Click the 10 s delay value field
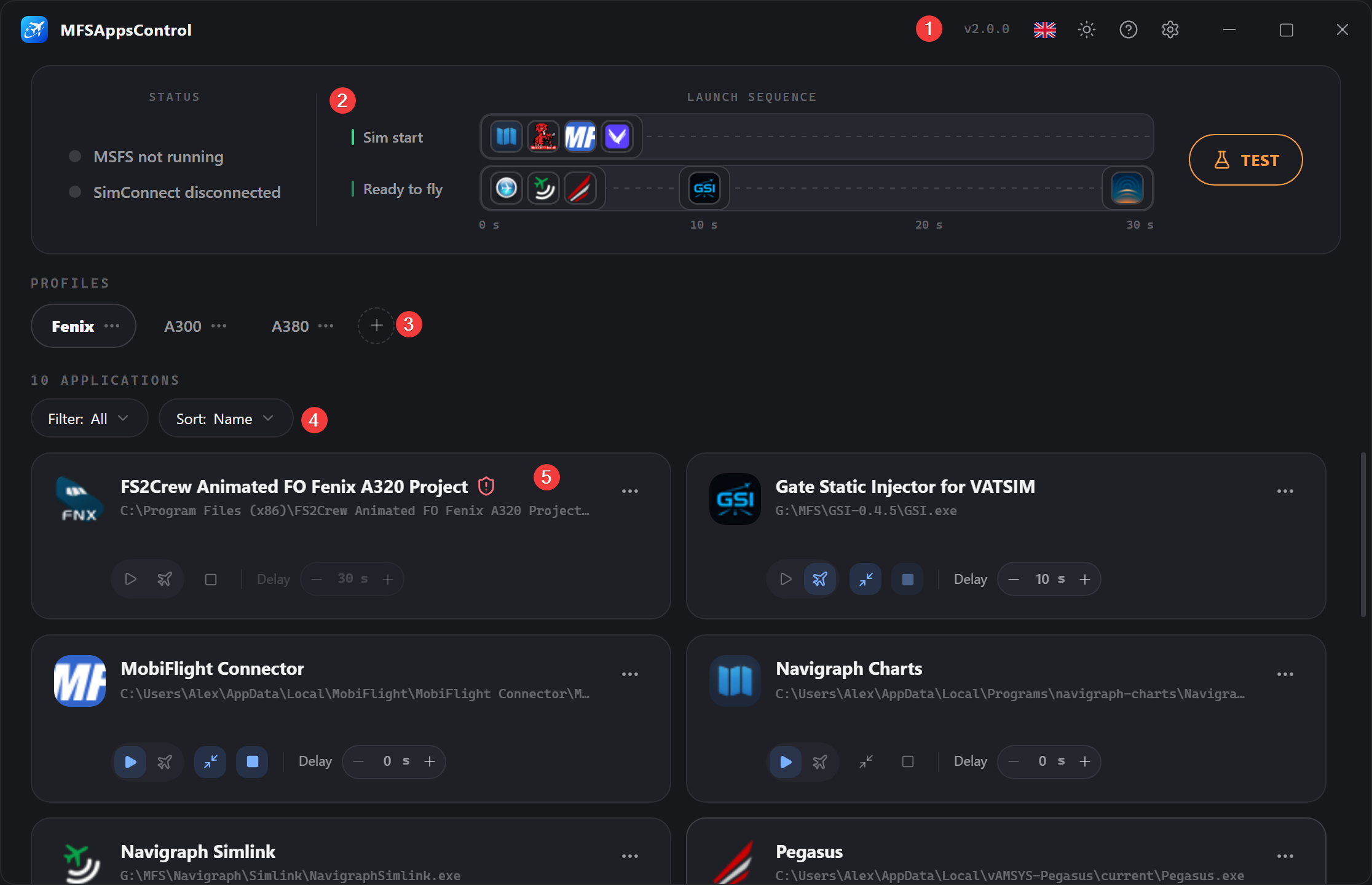This screenshot has height=885, width=1372. [x=1050, y=579]
